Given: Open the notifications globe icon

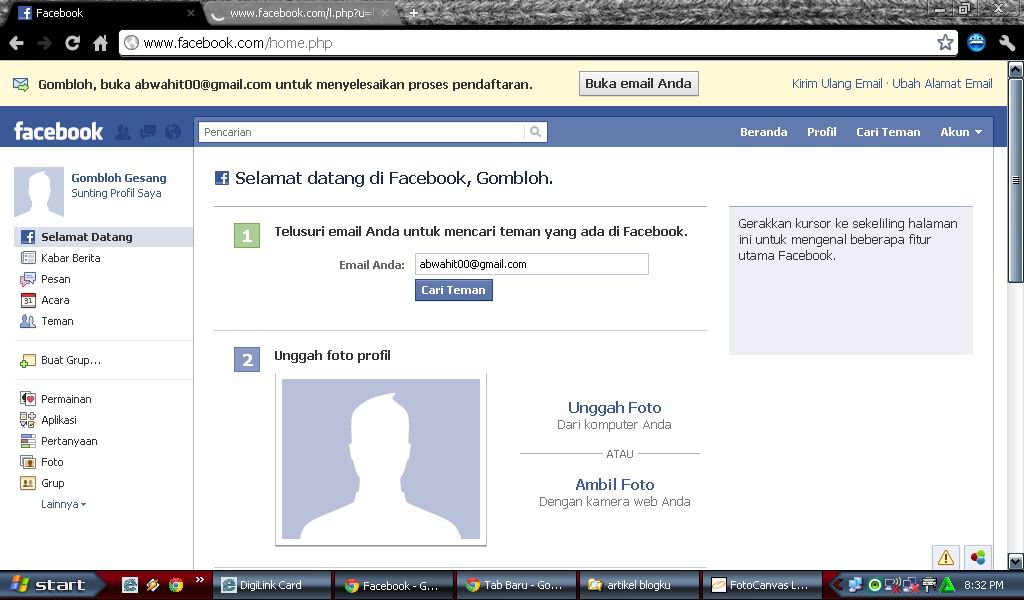Looking at the screenshot, I should [172, 131].
